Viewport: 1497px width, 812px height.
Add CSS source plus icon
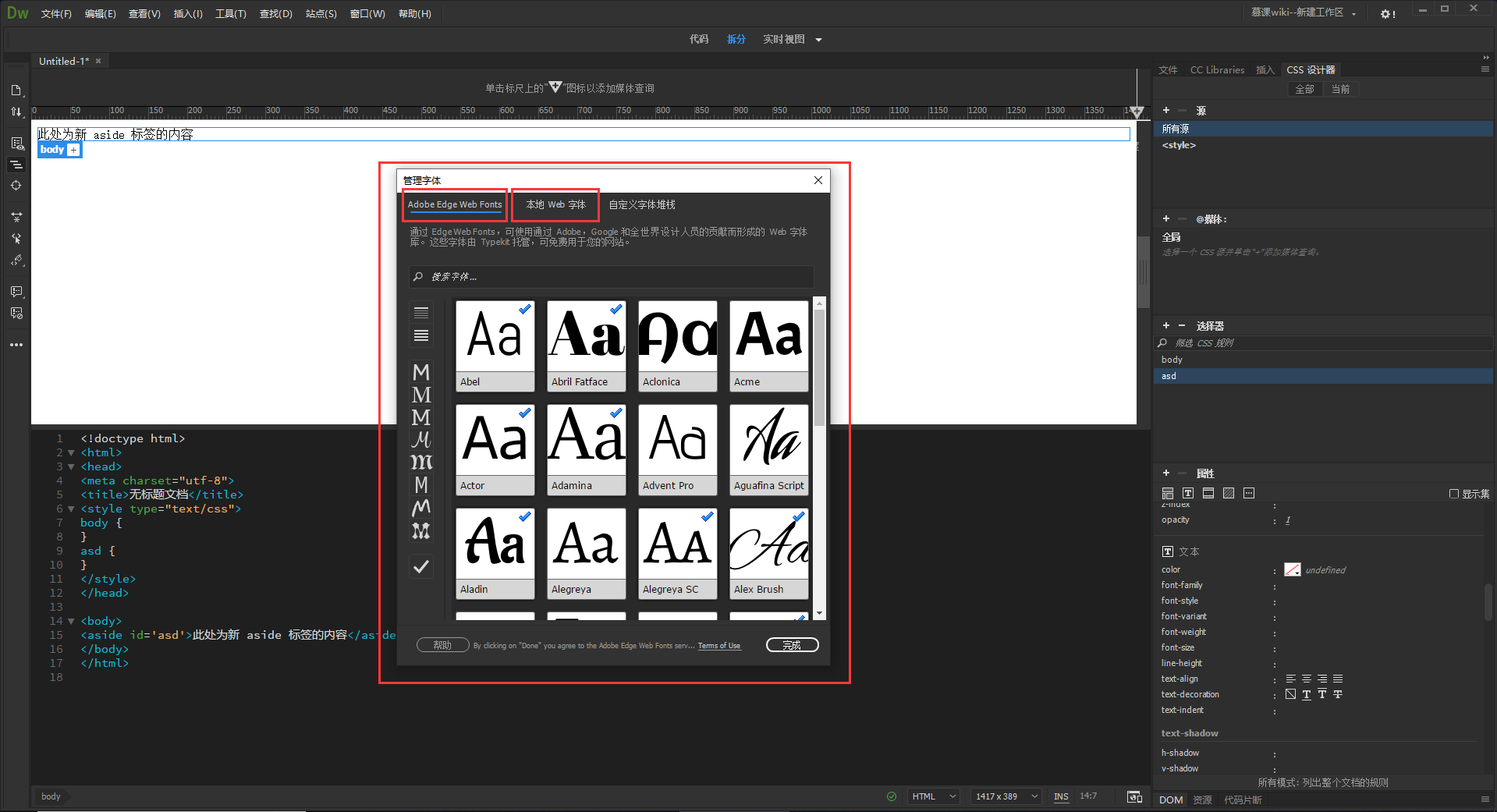(1166, 111)
